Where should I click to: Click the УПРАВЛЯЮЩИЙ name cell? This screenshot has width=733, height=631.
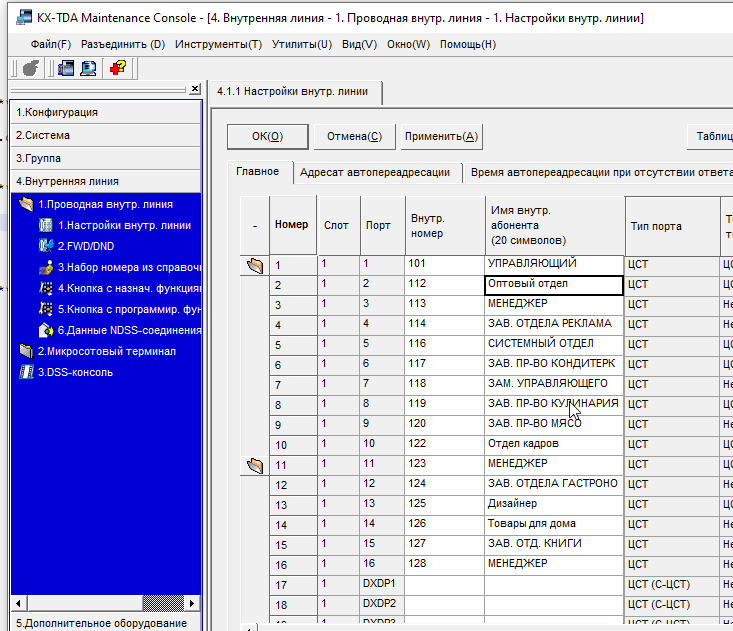(554, 265)
